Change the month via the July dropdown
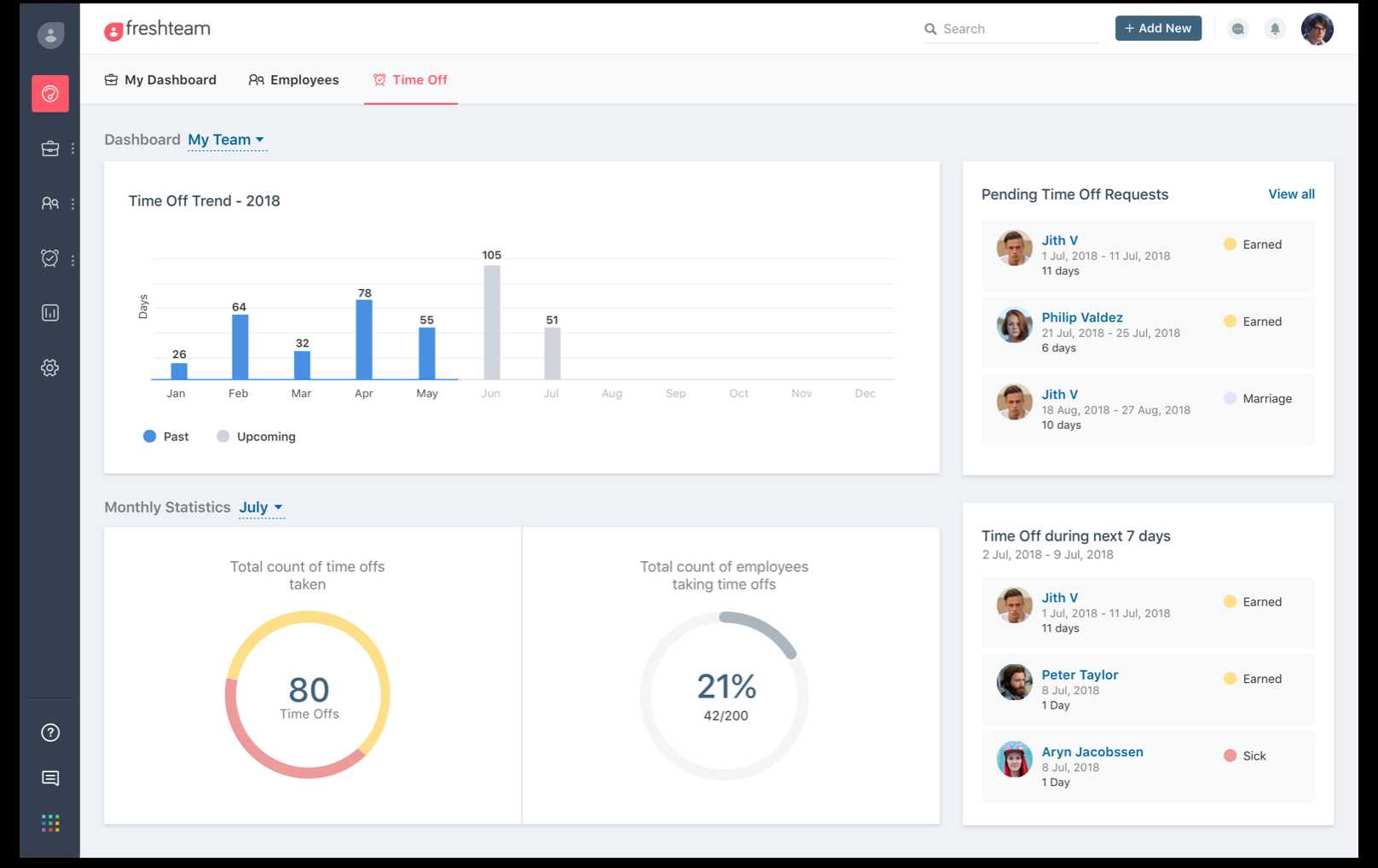This screenshot has width=1378, height=868. [x=261, y=506]
